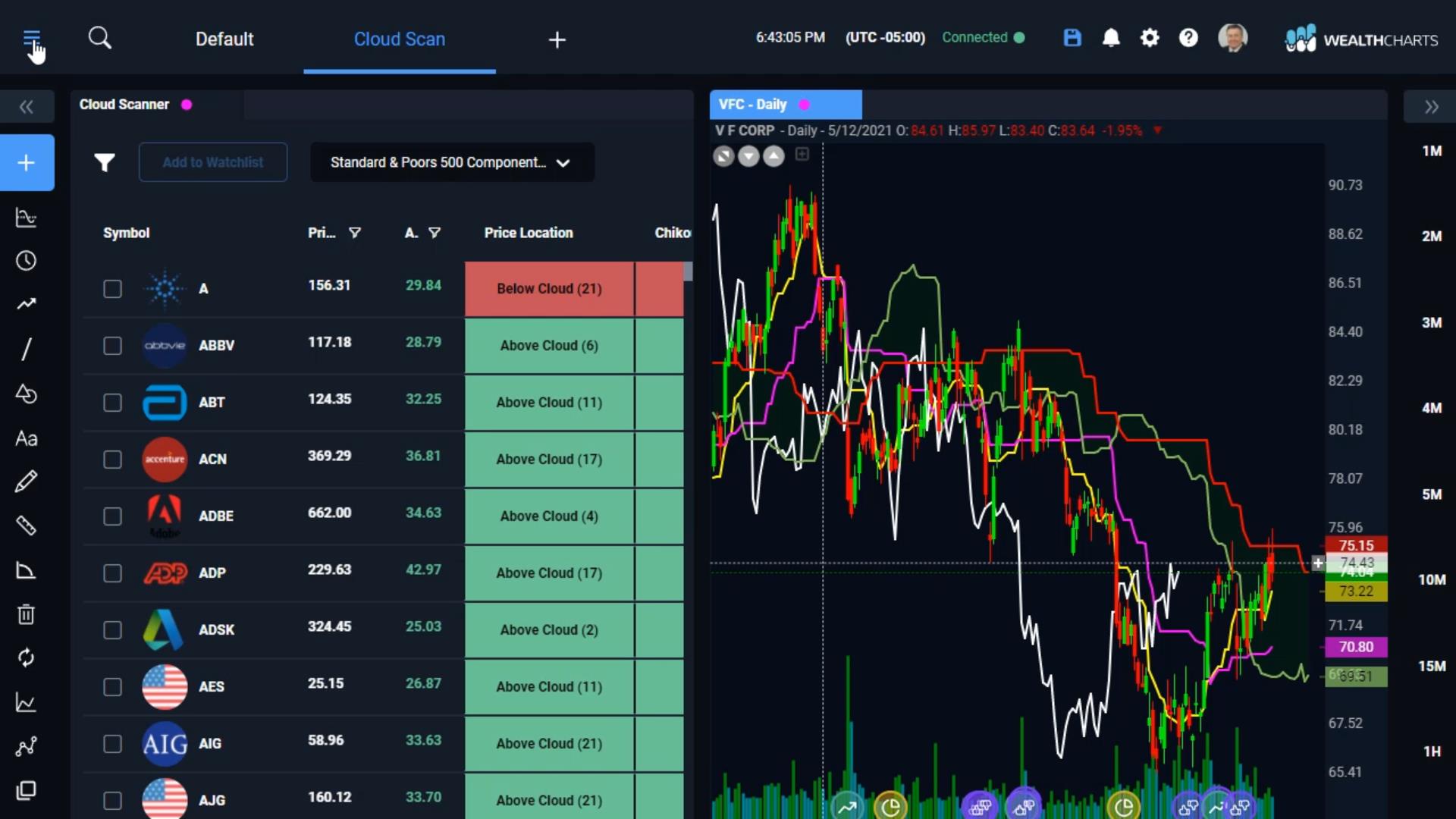Open the Price column filter

click(354, 233)
